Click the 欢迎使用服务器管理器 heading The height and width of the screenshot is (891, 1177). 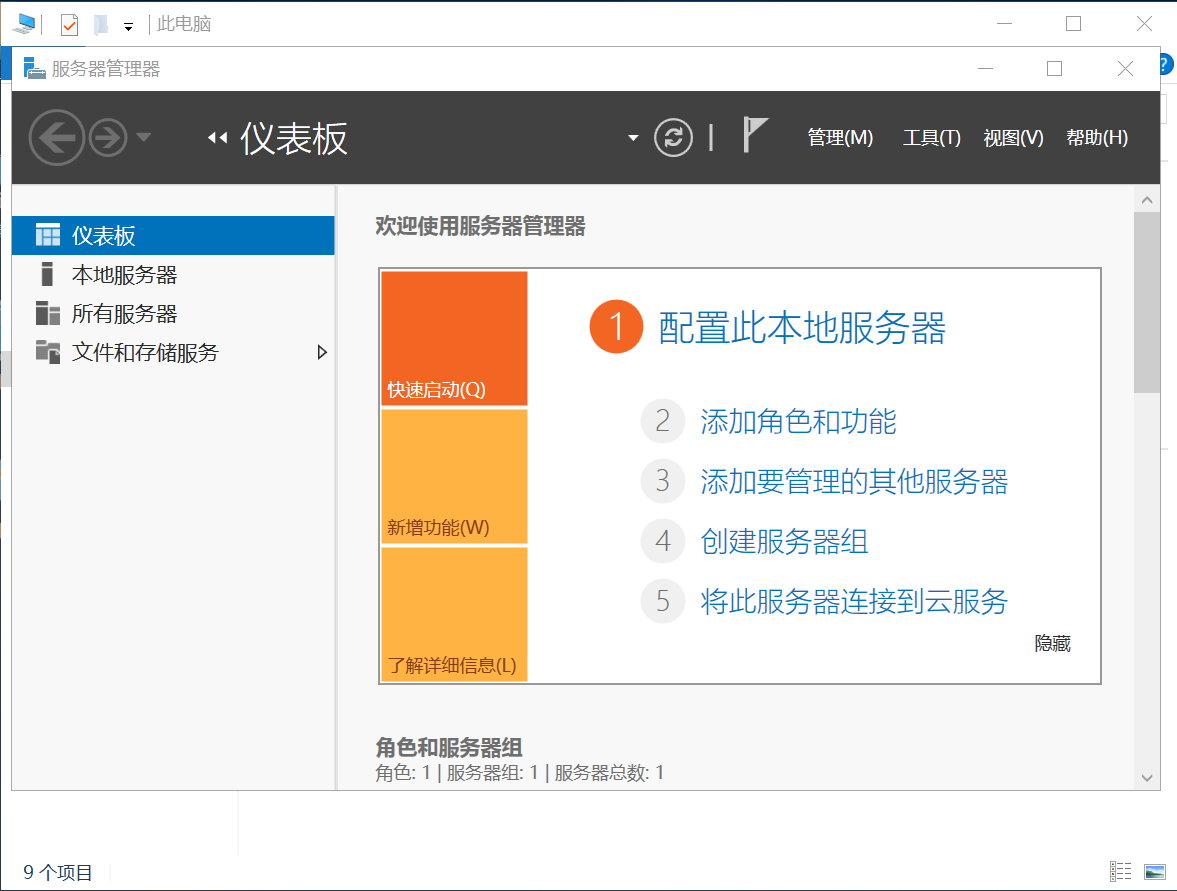click(480, 226)
